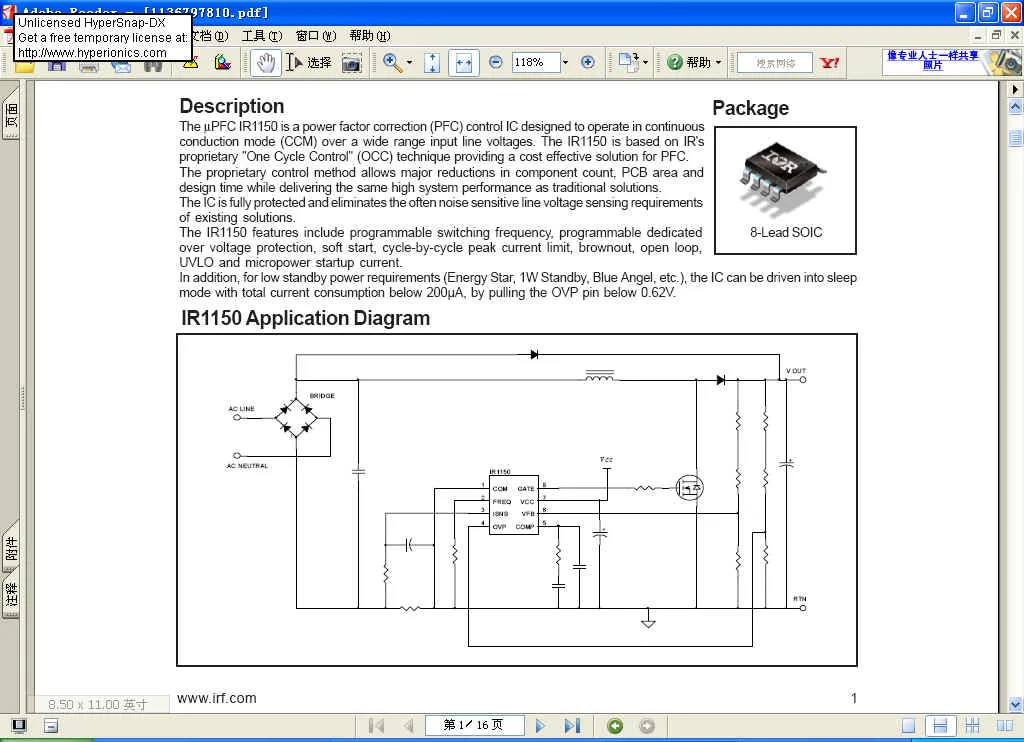
Task: Switch to the 页面 Pages side tab
Action: 12,115
